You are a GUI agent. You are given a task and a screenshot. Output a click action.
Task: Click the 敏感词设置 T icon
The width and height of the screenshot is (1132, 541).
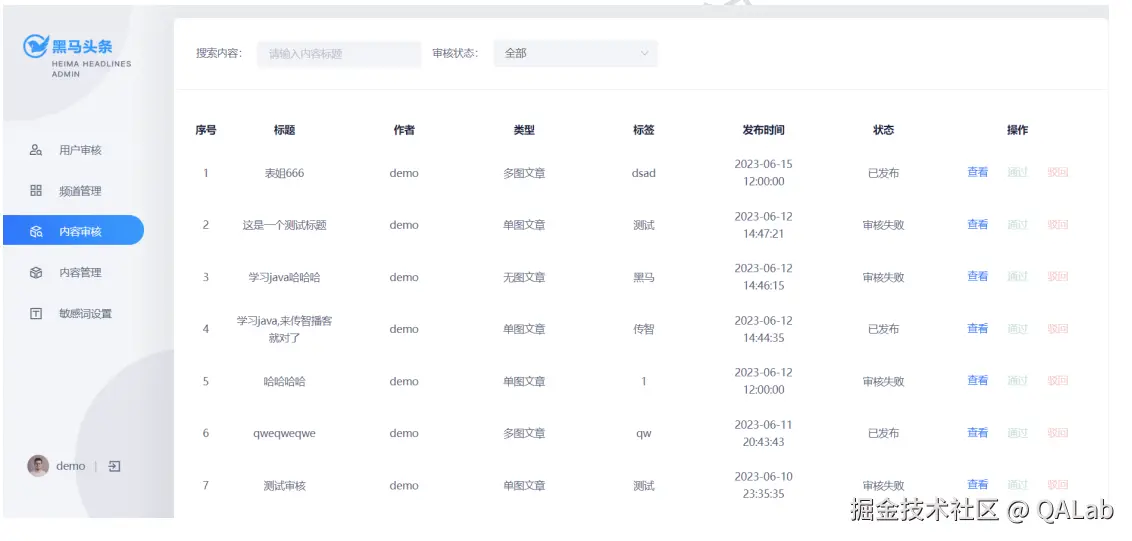click(x=36, y=313)
